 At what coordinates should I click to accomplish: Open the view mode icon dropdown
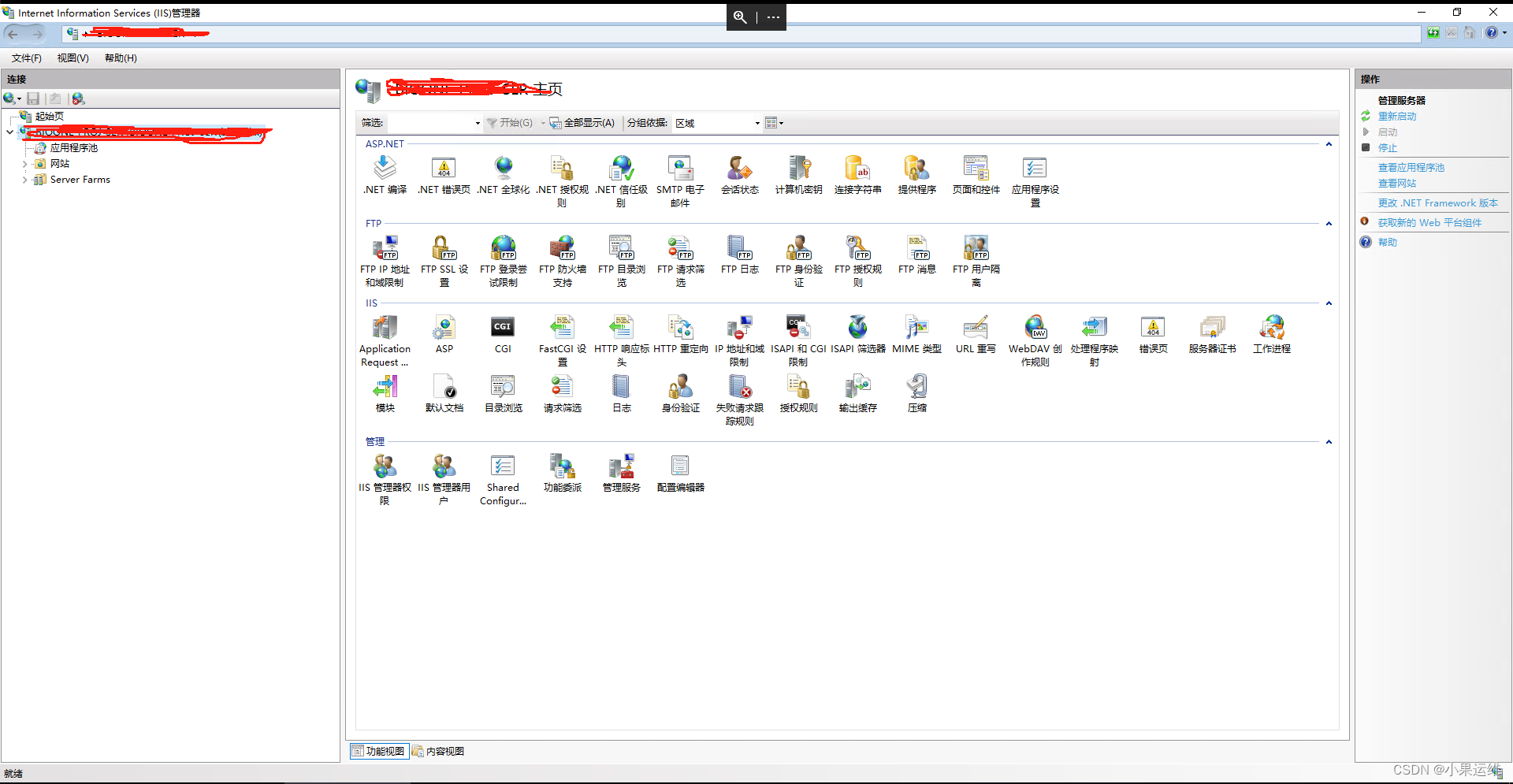(x=775, y=123)
